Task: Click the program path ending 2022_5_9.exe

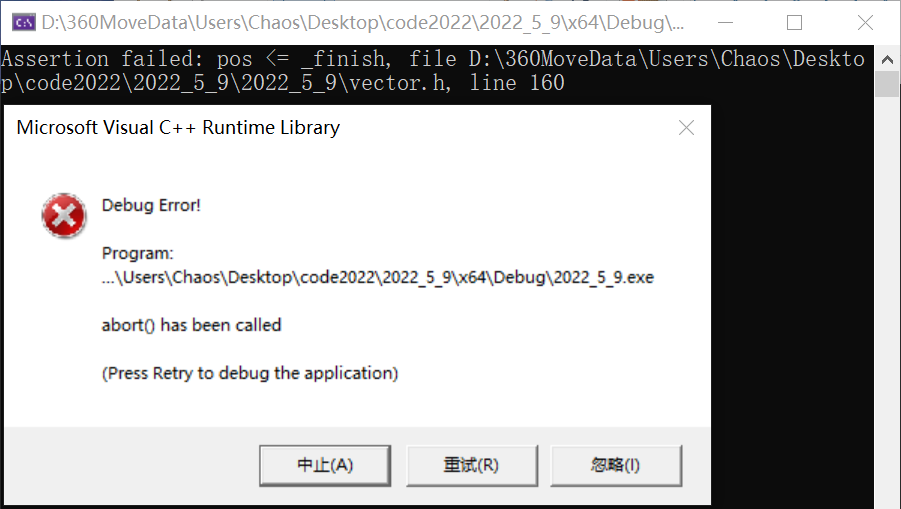Action: click(378, 277)
